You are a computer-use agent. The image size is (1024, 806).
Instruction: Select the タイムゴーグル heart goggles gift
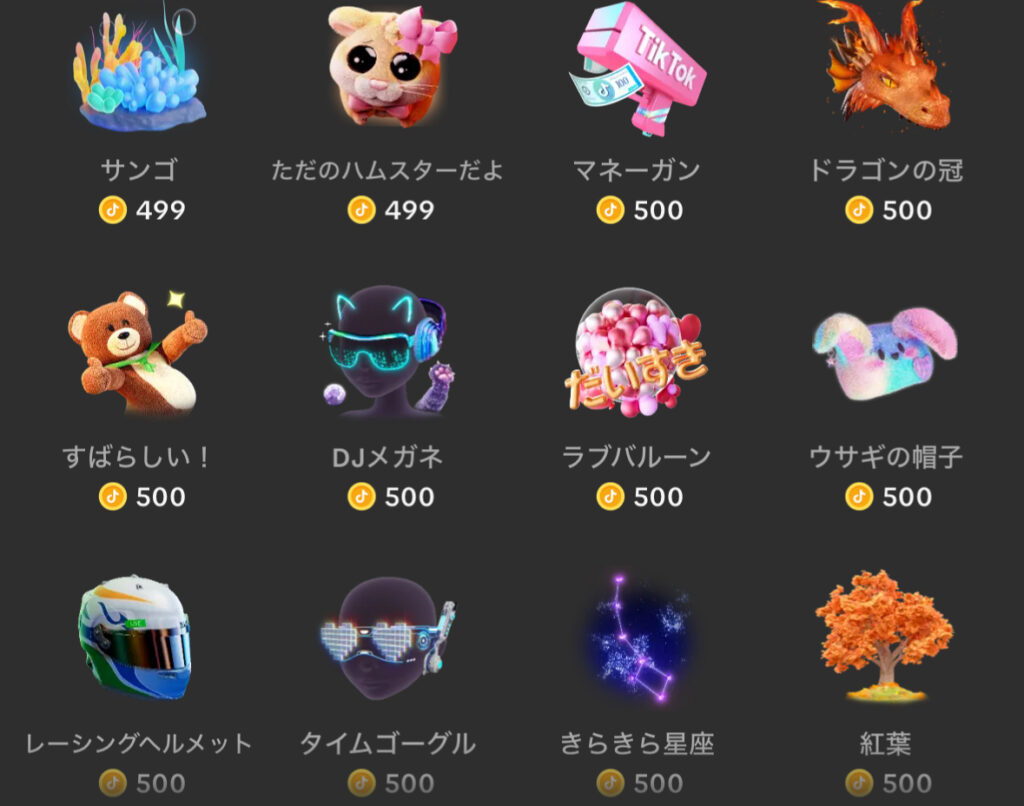click(388, 639)
